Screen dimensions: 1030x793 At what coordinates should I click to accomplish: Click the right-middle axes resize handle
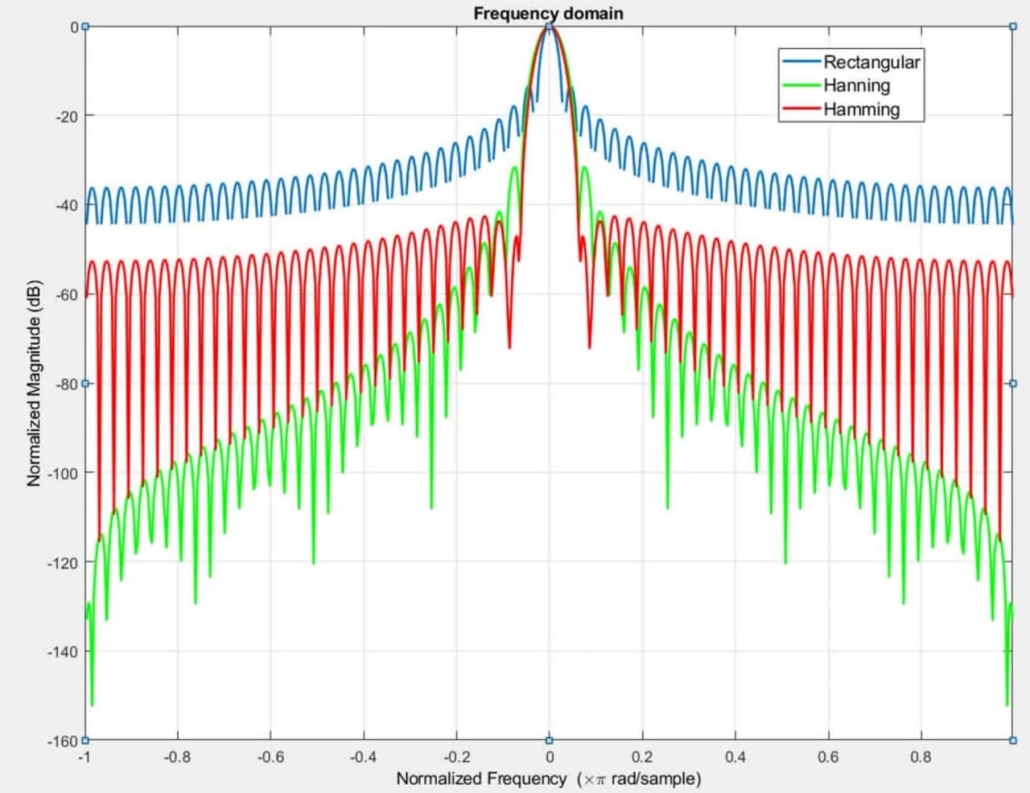[1013, 383]
